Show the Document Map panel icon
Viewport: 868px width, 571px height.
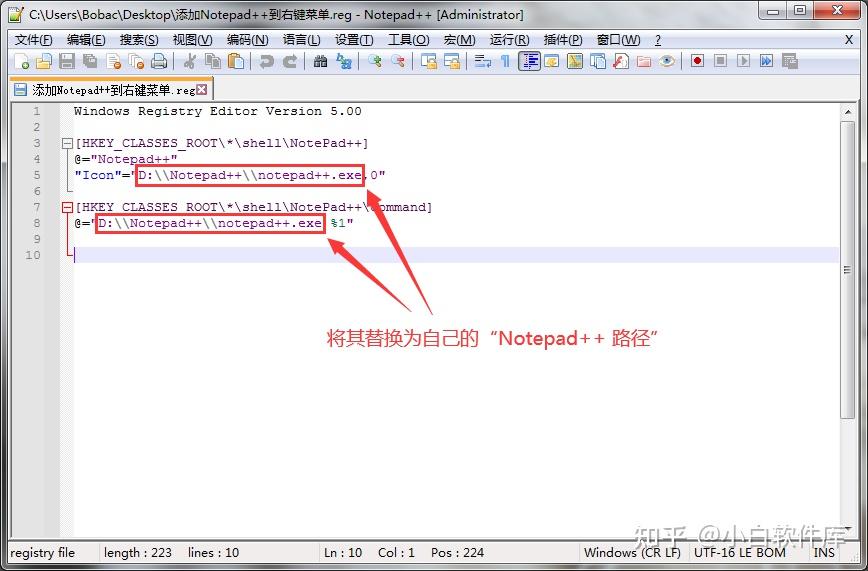click(575, 61)
